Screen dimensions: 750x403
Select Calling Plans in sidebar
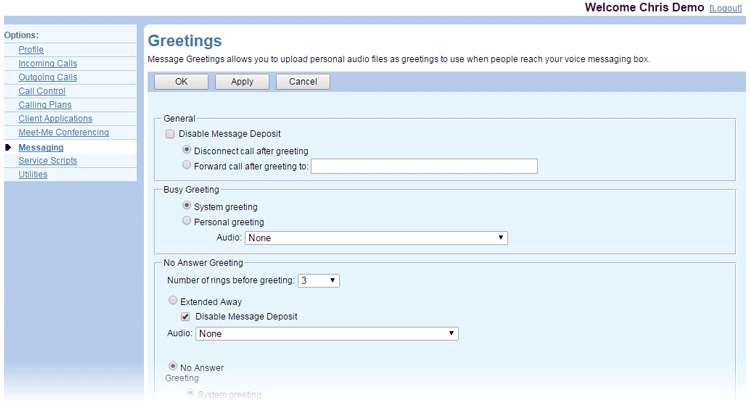(44, 105)
